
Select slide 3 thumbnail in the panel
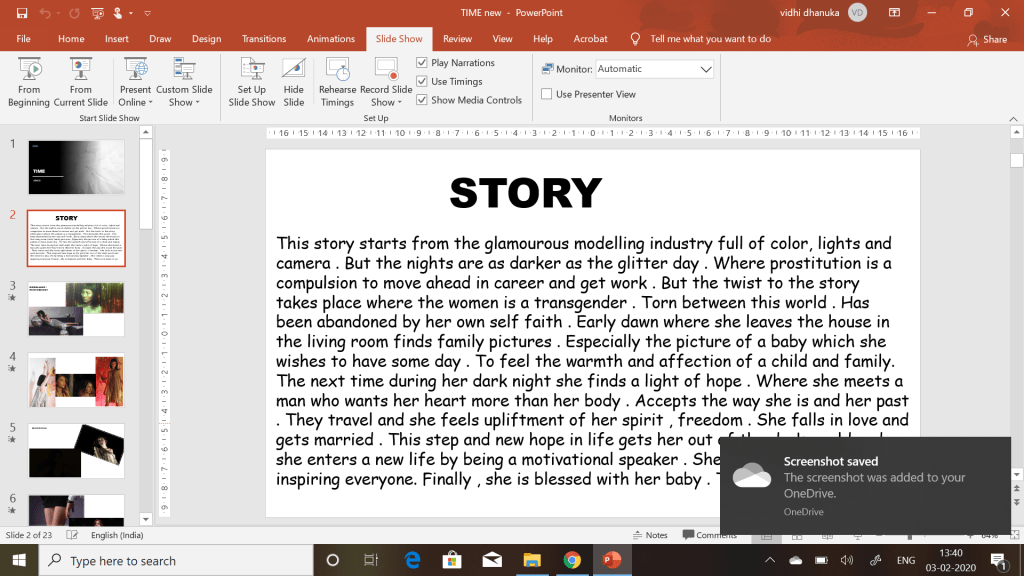pos(76,309)
